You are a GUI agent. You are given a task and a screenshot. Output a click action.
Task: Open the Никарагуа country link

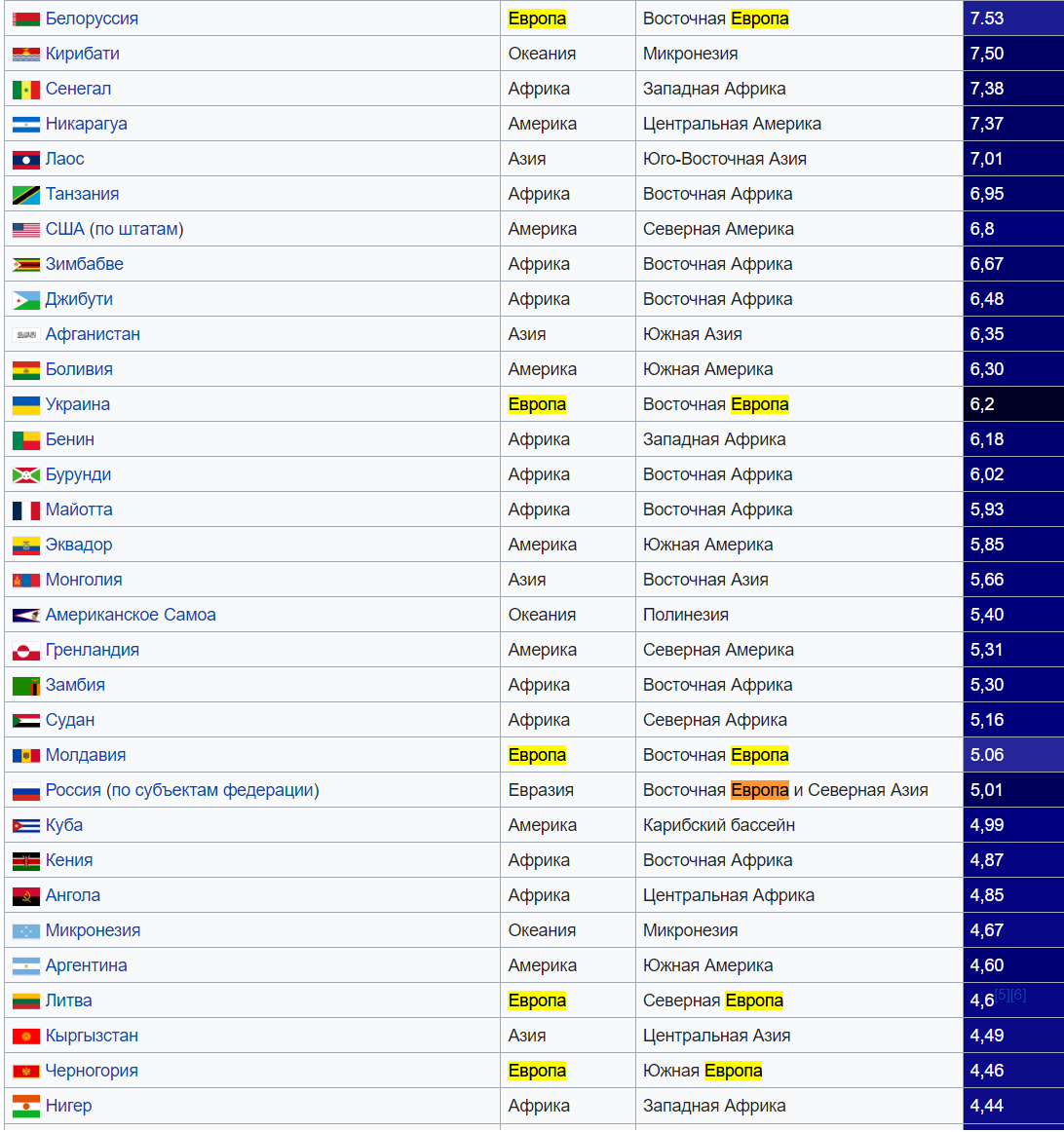pyautogui.click(x=86, y=124)
